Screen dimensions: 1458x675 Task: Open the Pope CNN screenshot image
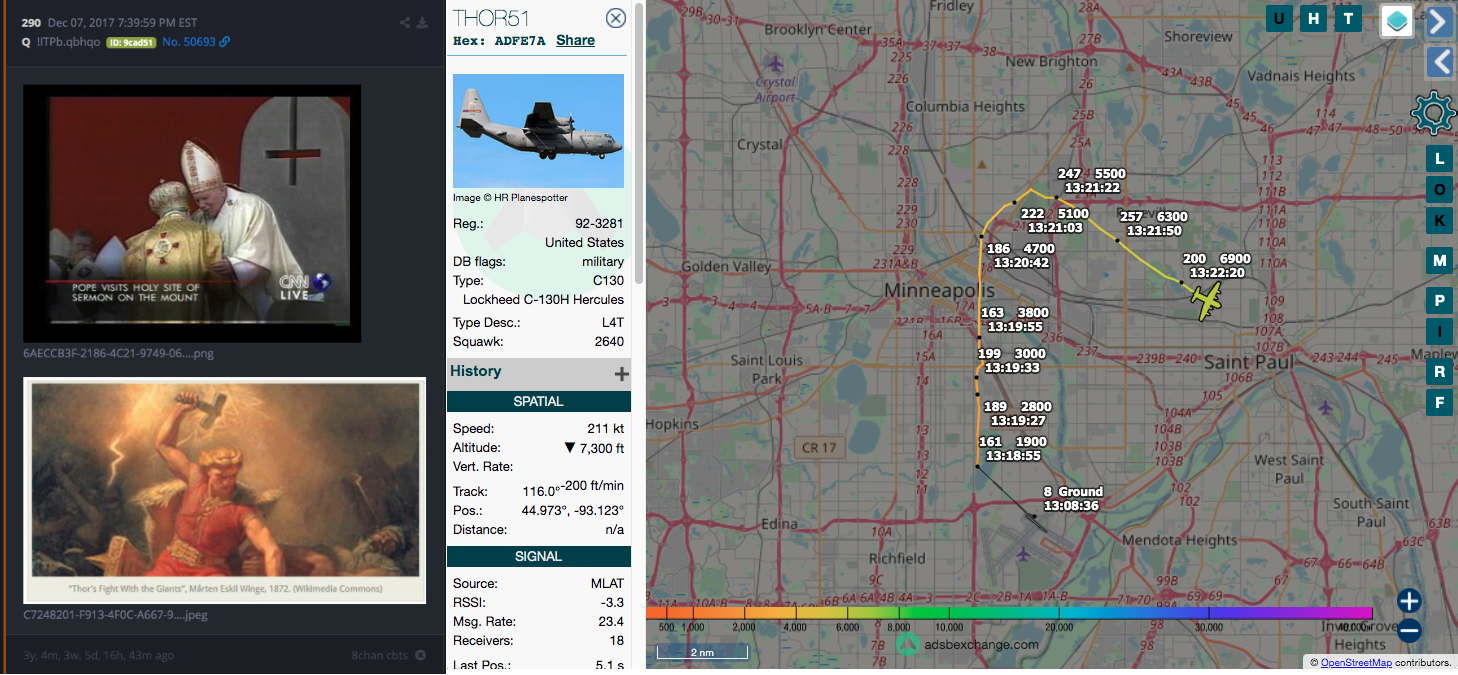pos(192,213)
